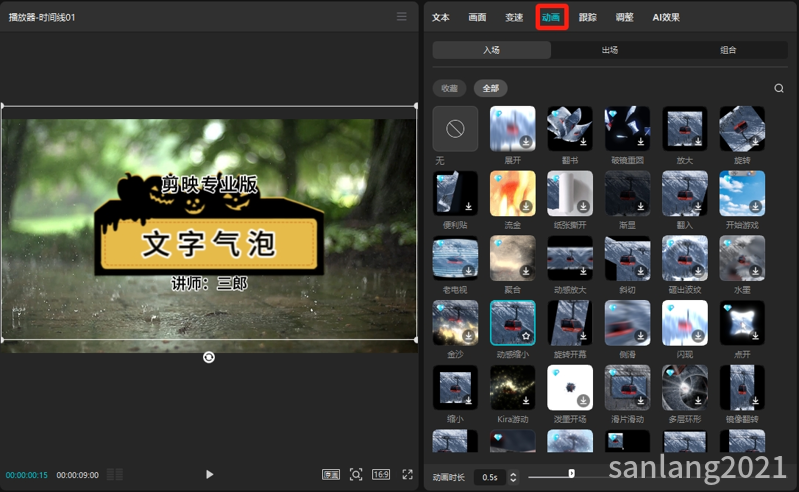
Task: Download the 展开 animation
Action: click(526, 142)
